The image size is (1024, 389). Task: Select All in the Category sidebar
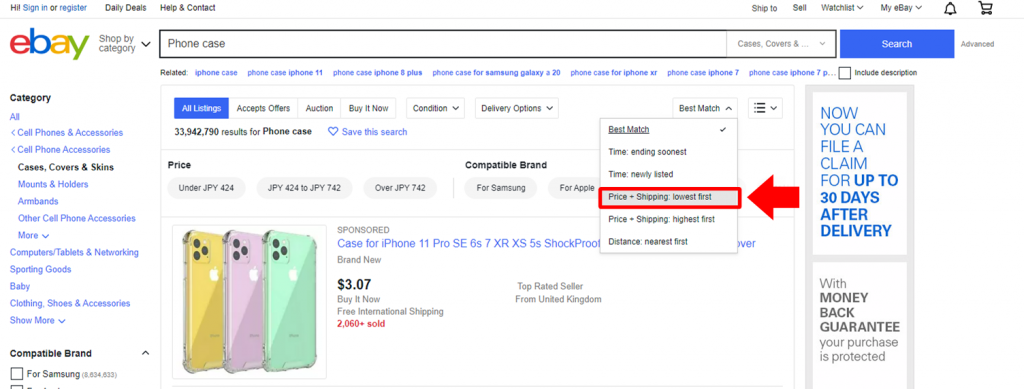tap(14, 117)
